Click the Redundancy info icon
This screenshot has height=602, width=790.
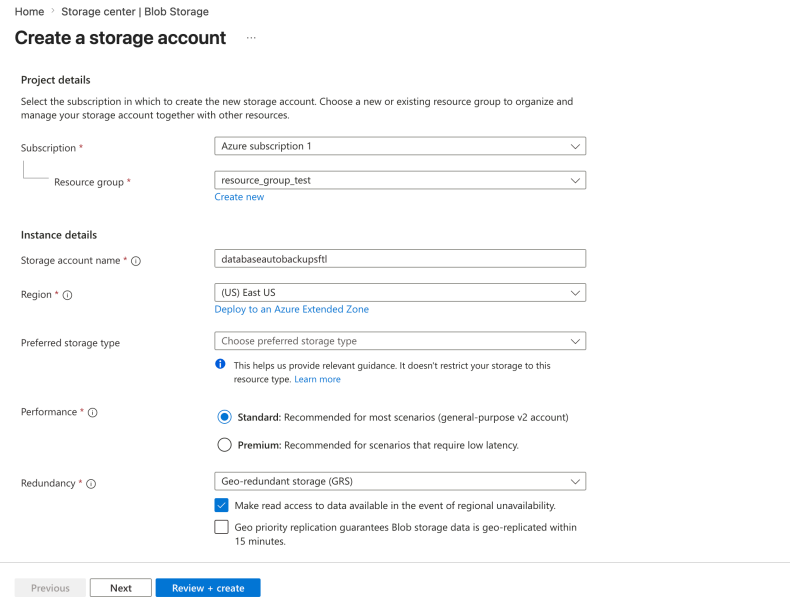(x=91, y=484)
